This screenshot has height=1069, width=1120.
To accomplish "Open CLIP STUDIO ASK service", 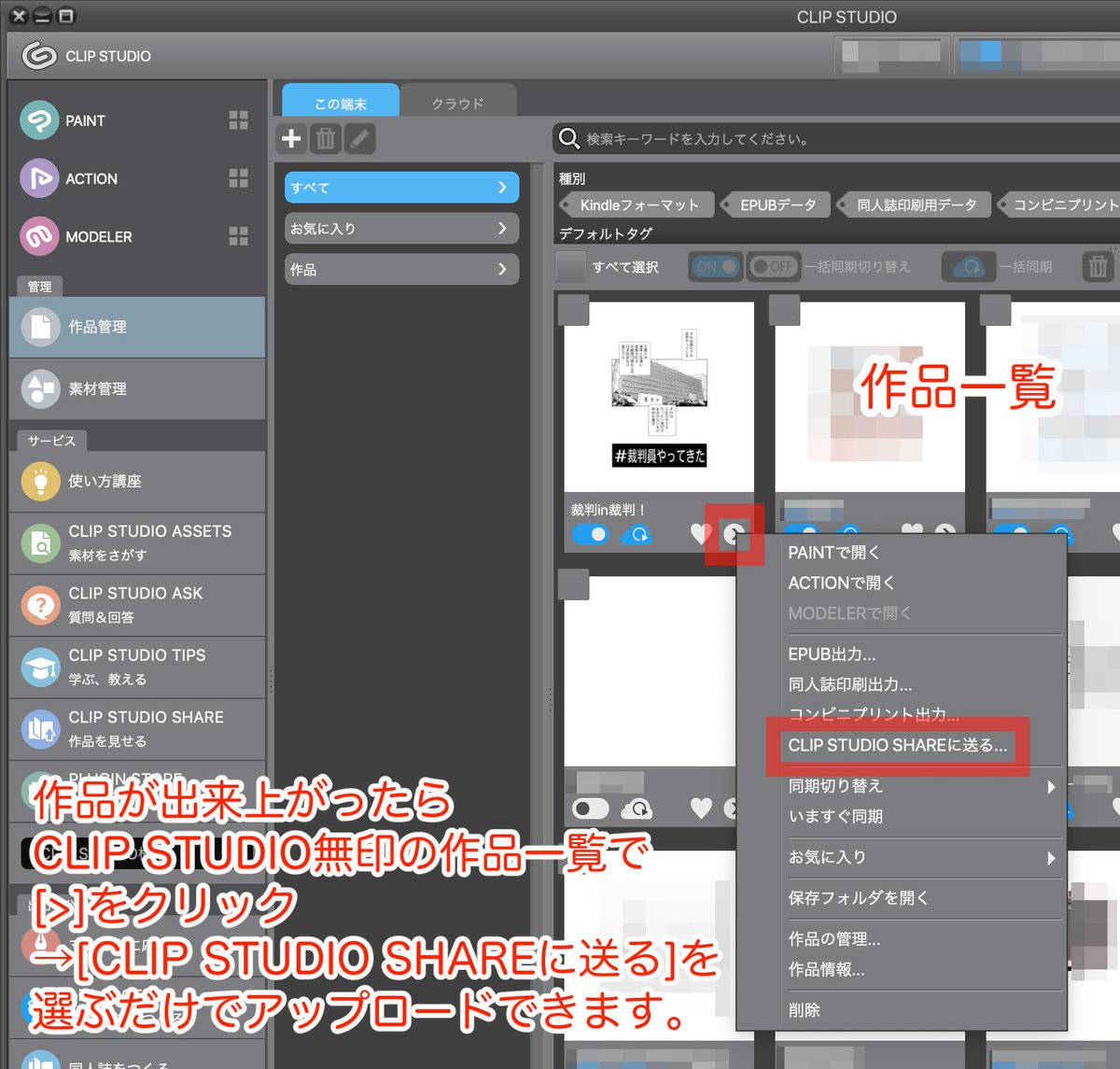I will point(137,605).
